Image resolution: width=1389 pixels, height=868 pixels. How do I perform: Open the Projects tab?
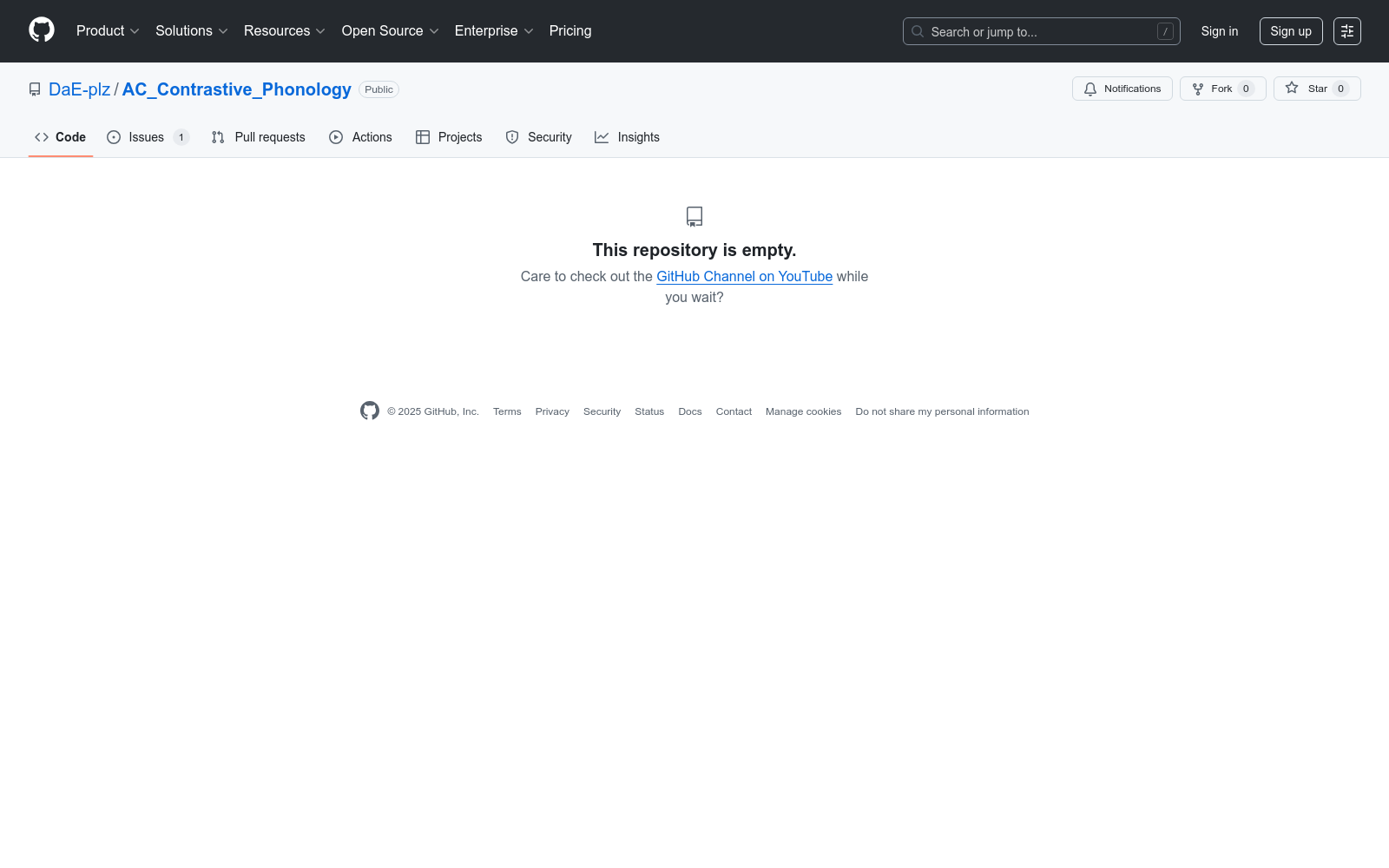coord(449,137)
